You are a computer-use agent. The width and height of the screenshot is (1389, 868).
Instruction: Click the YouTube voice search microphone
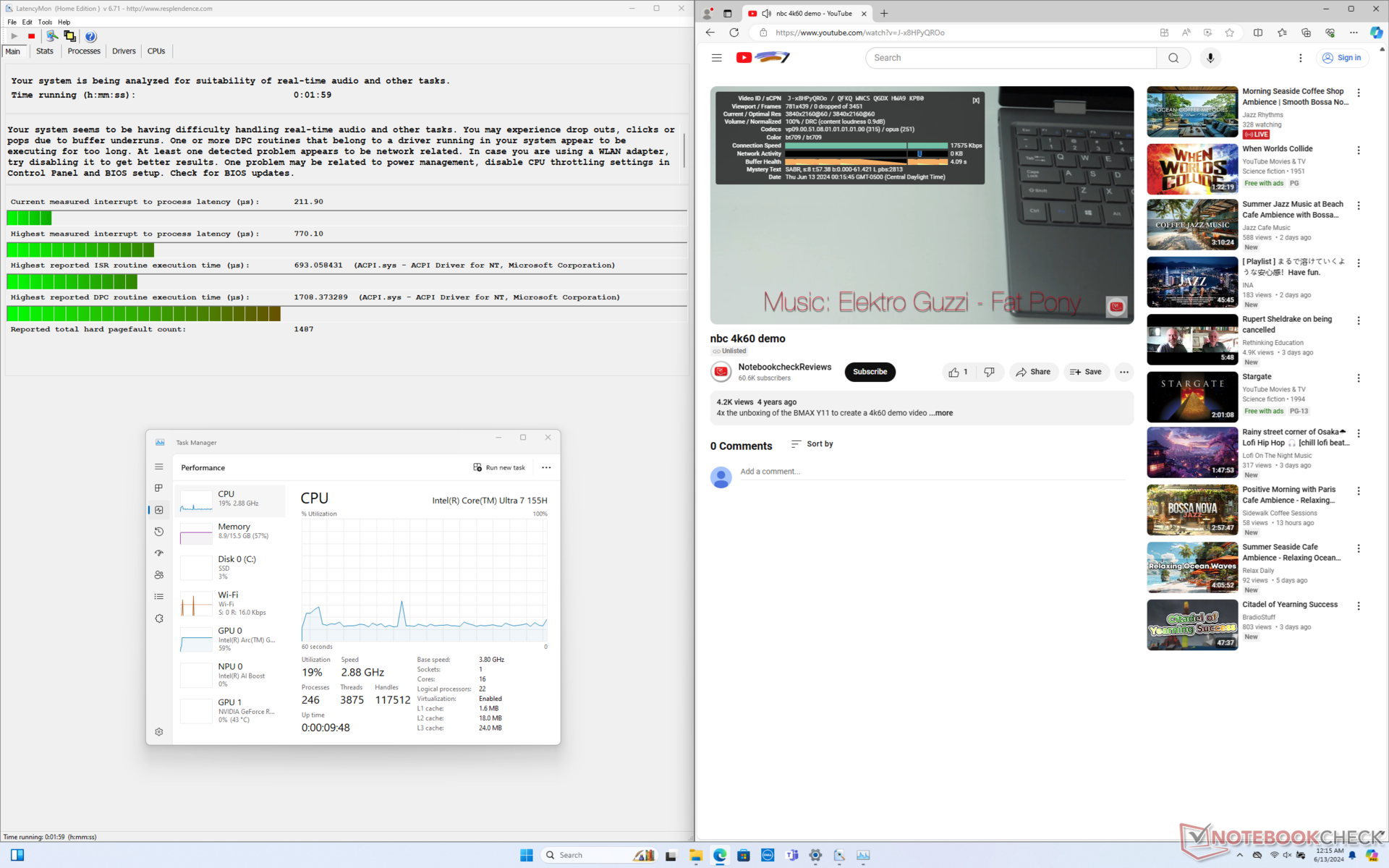[x=1210, y=58]
